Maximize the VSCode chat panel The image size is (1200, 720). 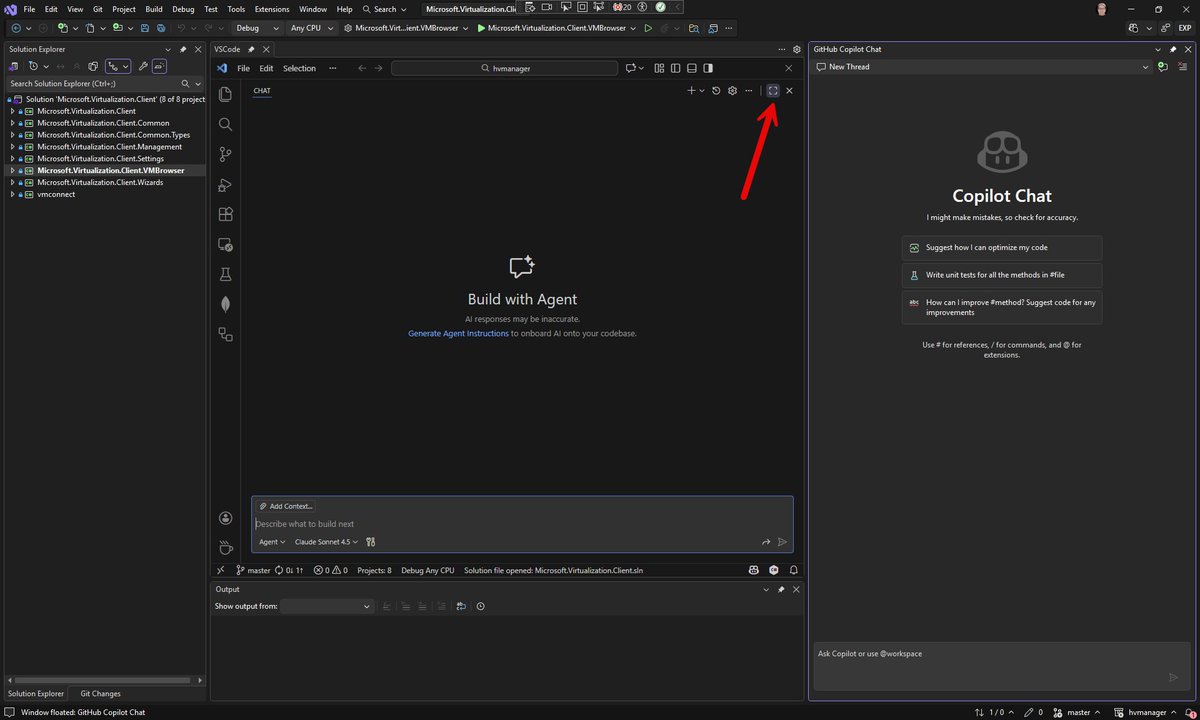point(773,91)
